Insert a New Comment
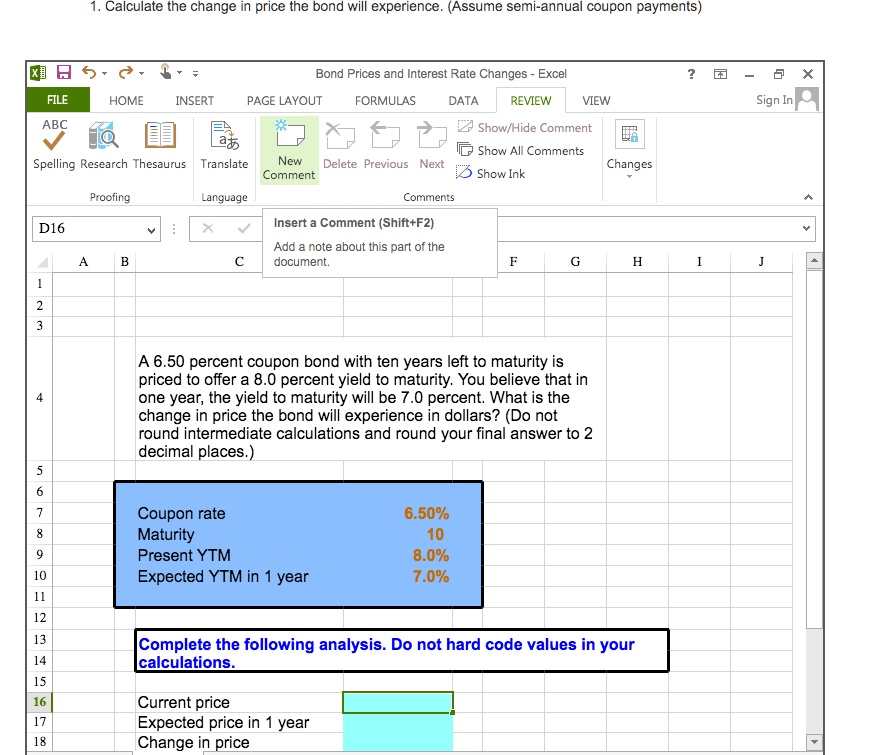 click(288, 150)
